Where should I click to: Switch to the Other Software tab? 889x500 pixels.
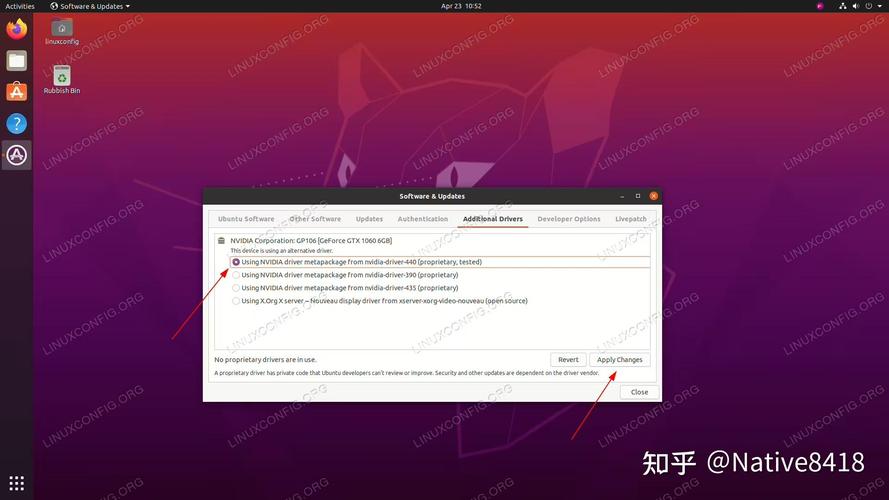[x=315, y=219]
